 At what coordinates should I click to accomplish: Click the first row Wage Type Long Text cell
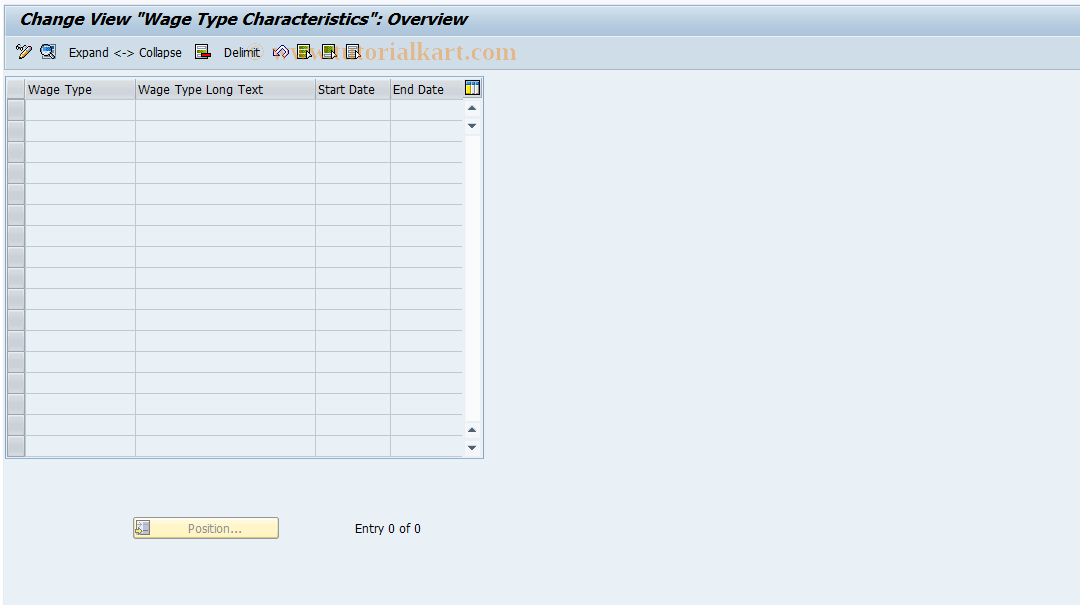click(x=225, y=110)
